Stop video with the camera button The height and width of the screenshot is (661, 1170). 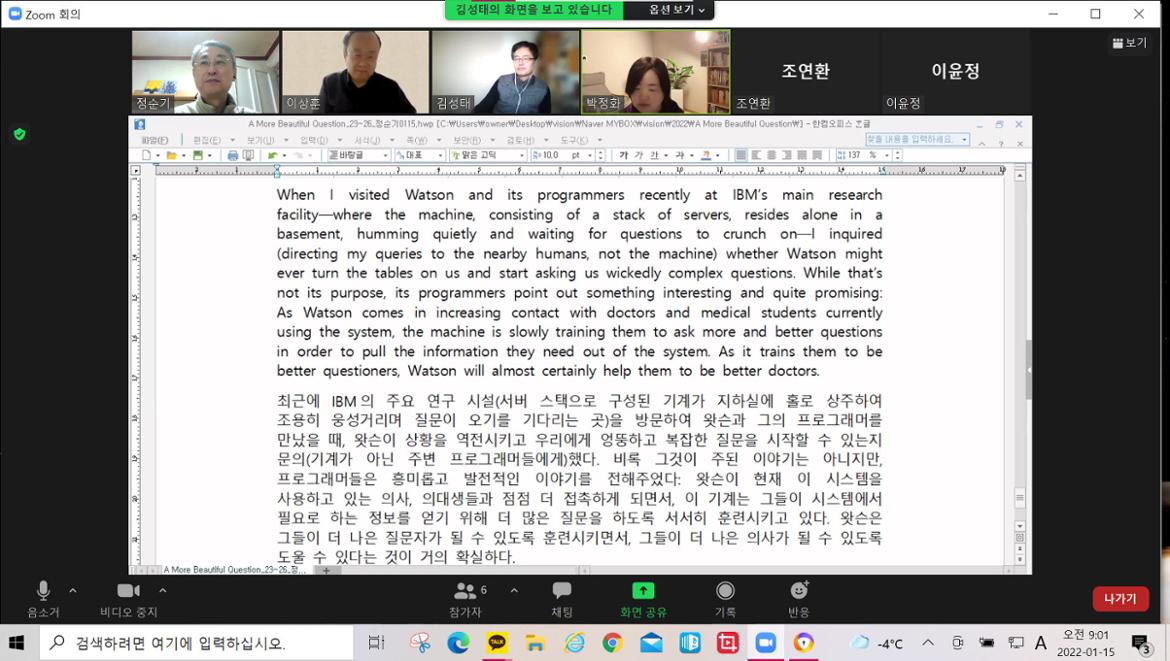tap(128, 597)
